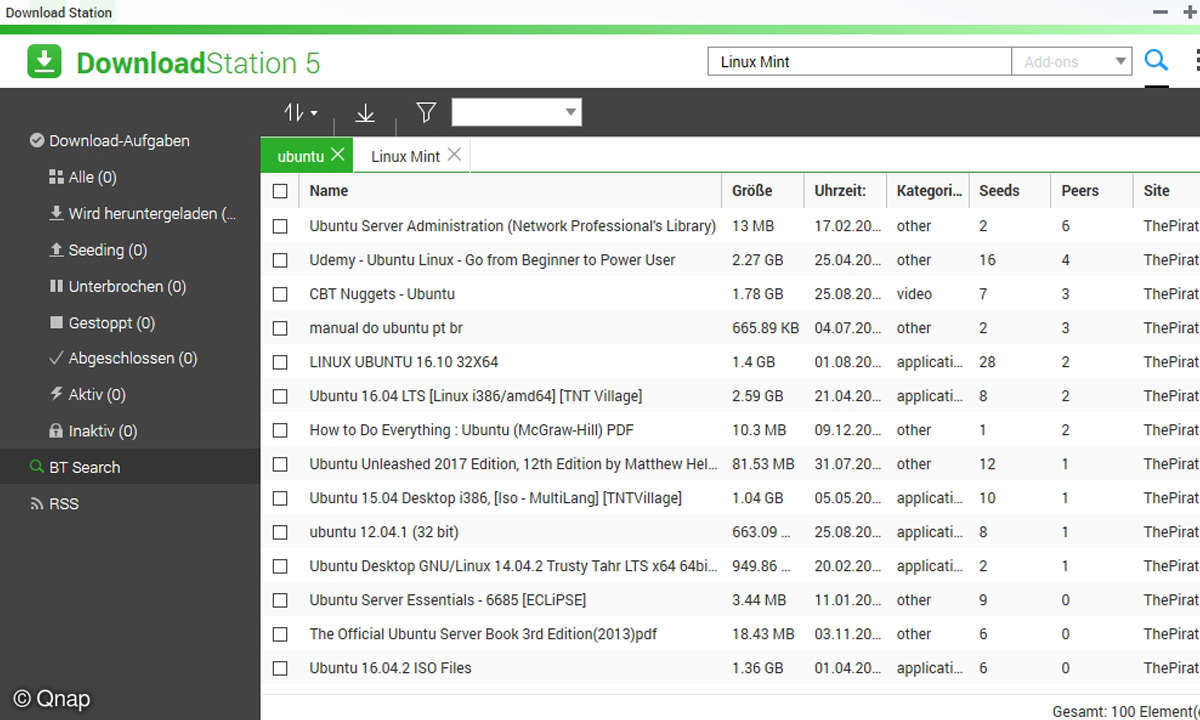1200x720 pixels.
Task: Click the seeds value 28
Action: pos(988,362)
